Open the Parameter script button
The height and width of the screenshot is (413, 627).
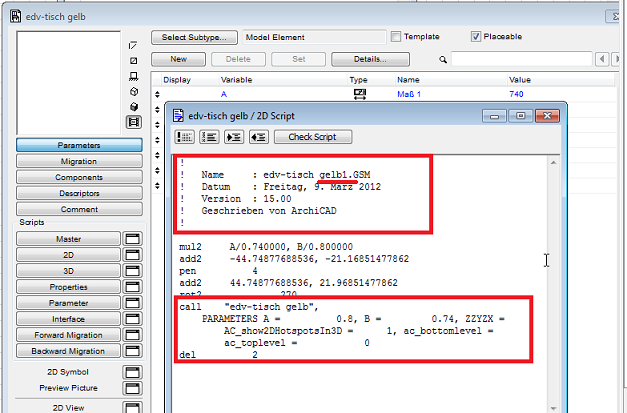pos(68,303)
